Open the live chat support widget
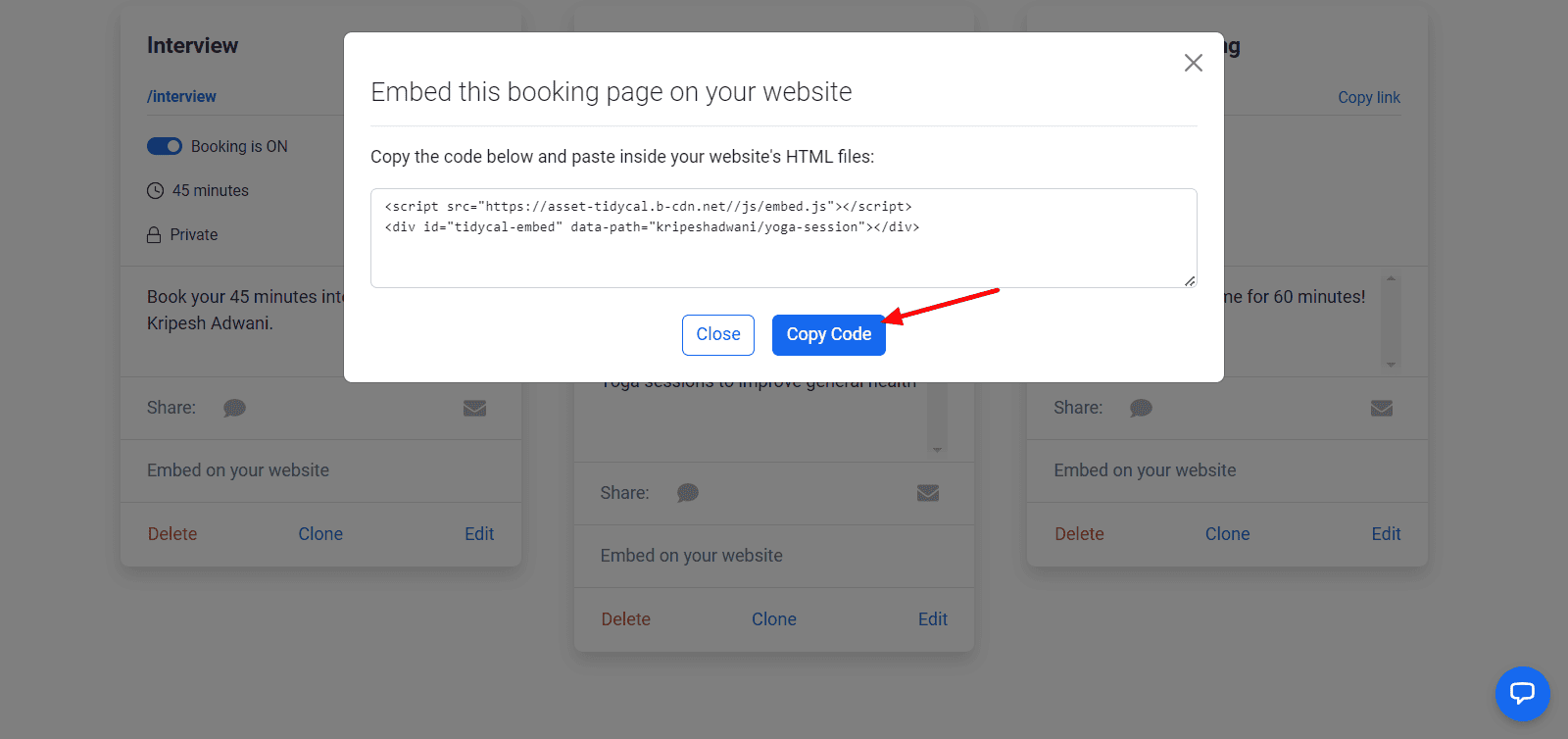 (x=1522, y=694)
